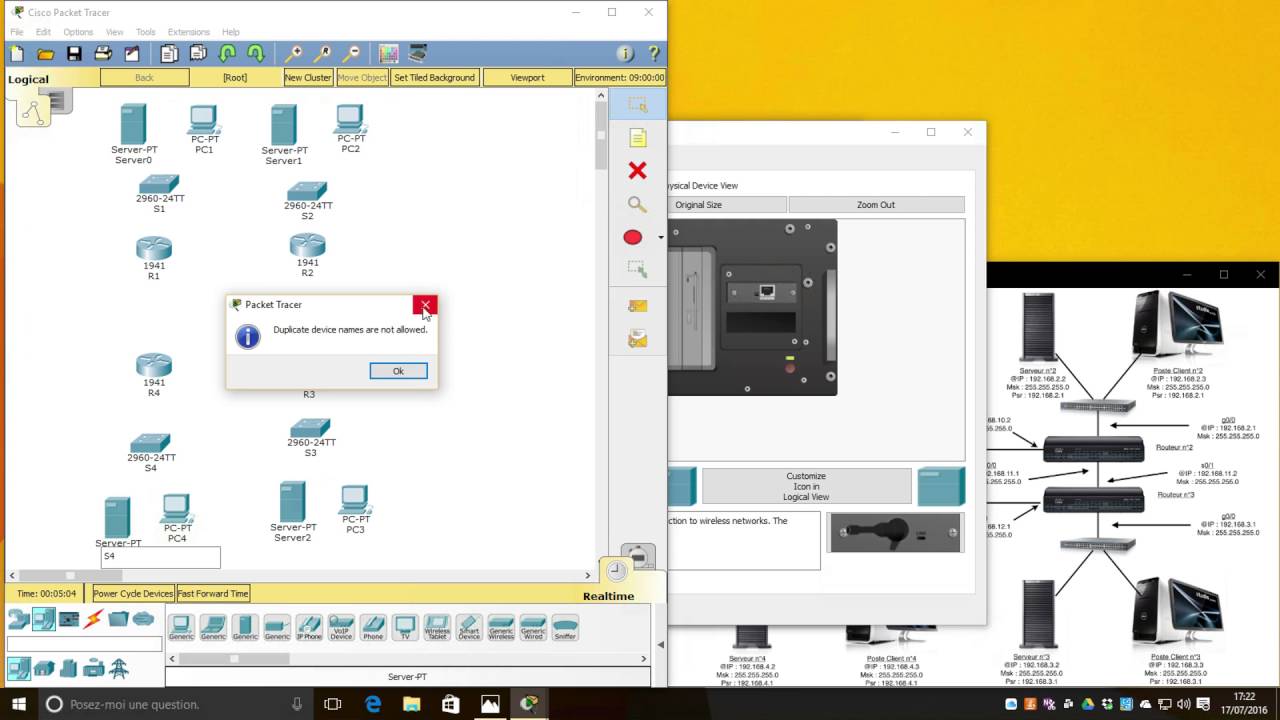Image resolution: width=1280 pixels, height=720 pixels.
Task: Click the New Cluster button
Action: tap(308, 77)
